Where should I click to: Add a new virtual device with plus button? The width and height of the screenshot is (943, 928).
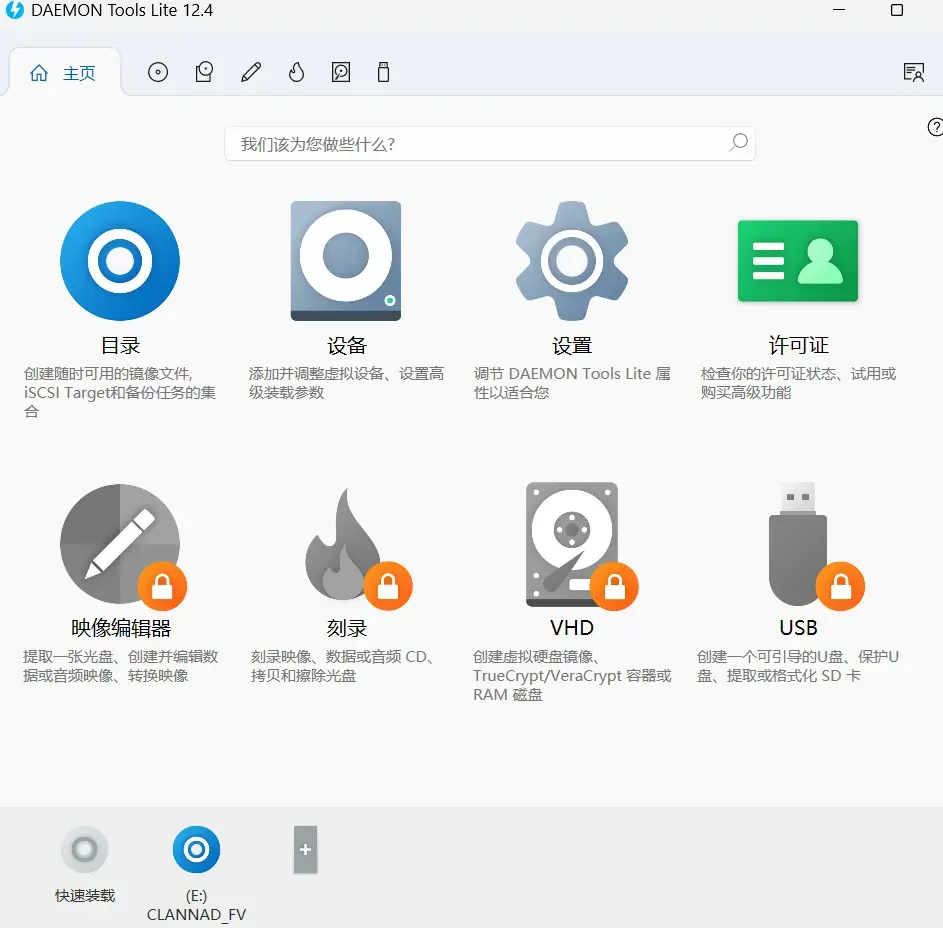(x=306, y=849)
